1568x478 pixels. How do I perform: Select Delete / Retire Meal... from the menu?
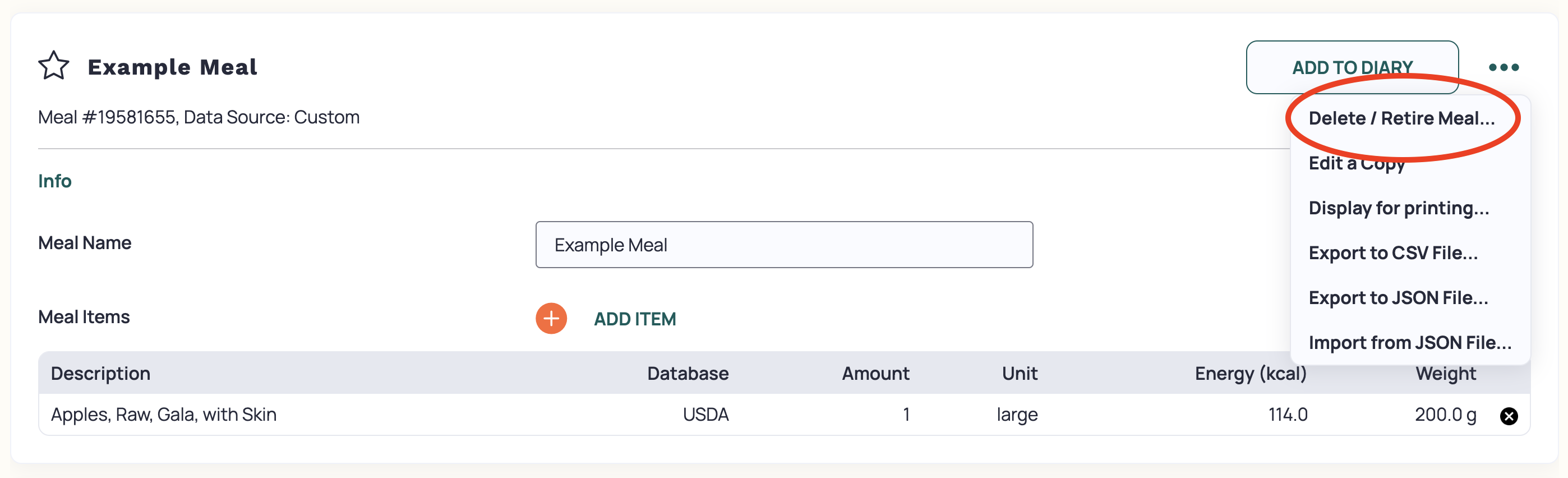1401,118
